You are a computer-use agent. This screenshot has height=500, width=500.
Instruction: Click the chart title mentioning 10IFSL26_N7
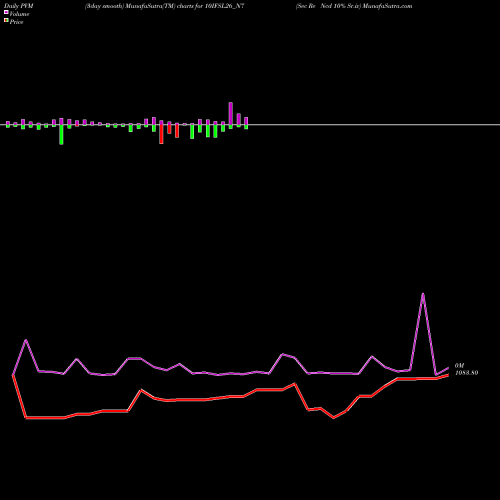[x=164, y=6]
